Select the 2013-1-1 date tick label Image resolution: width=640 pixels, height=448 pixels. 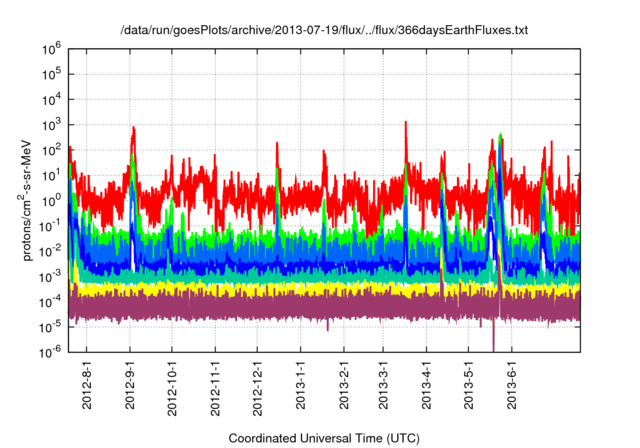pyautogui.click(x=300, y=386)
